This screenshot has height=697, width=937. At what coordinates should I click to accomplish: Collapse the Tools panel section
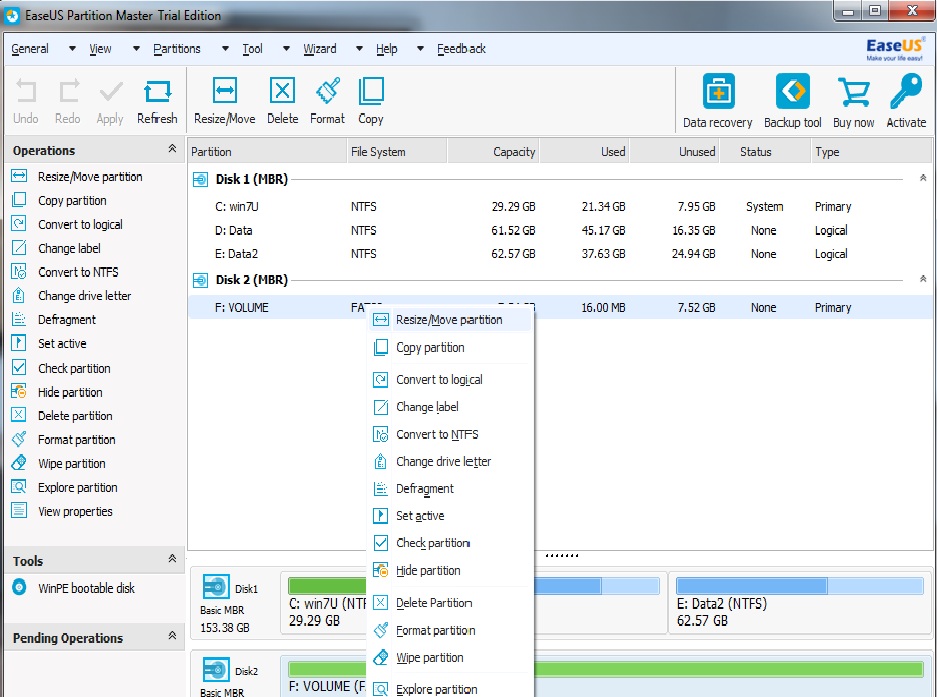click(x=172, y=560)
